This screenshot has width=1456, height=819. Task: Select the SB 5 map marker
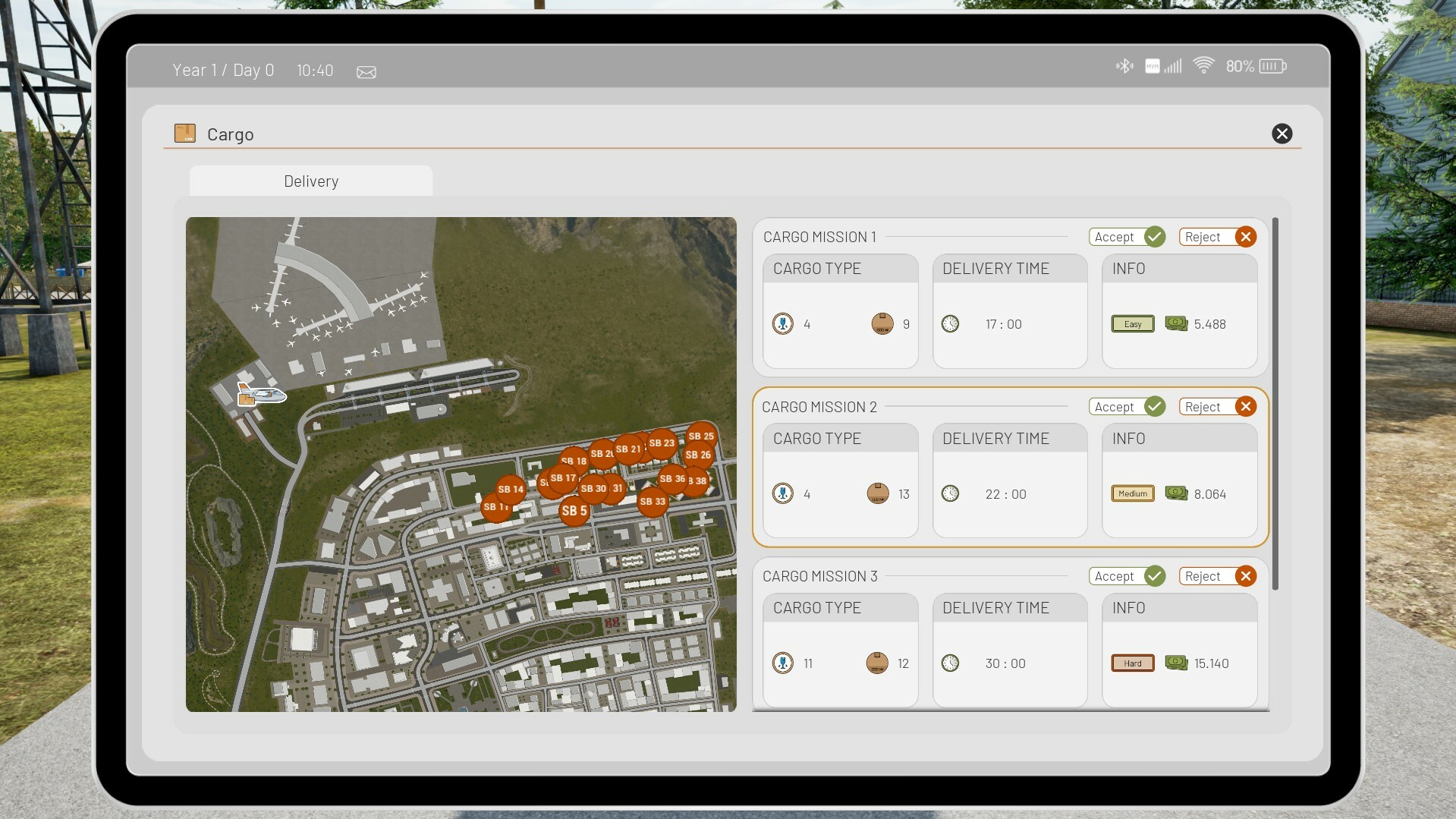574,511
